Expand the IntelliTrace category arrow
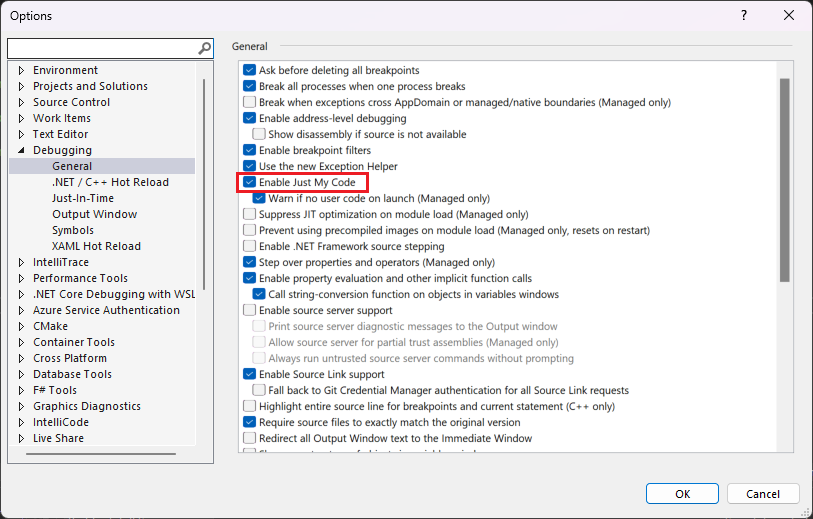 21,262
